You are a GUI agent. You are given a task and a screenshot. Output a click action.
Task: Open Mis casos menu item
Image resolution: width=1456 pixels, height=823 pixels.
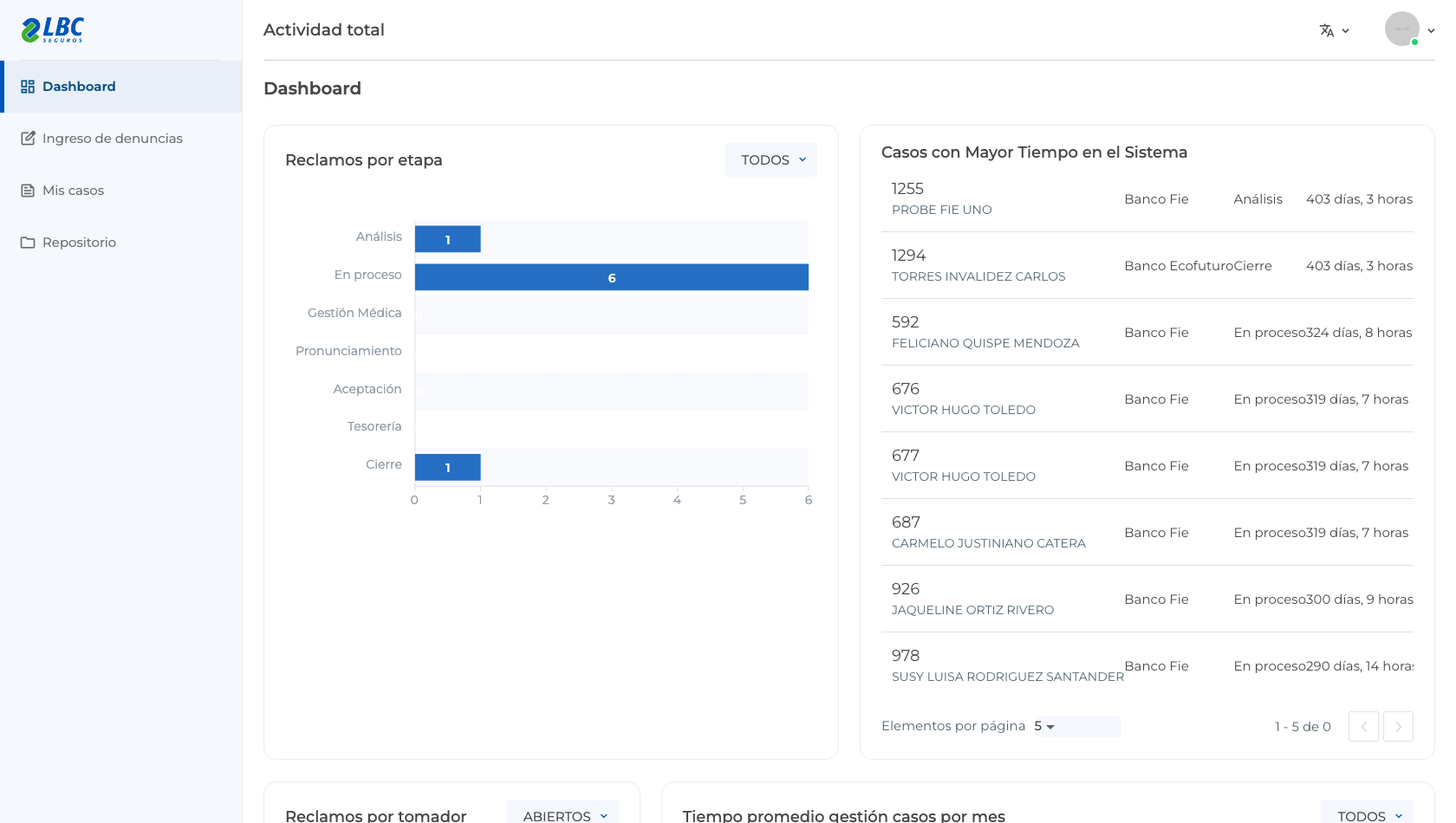click(121, 191)
